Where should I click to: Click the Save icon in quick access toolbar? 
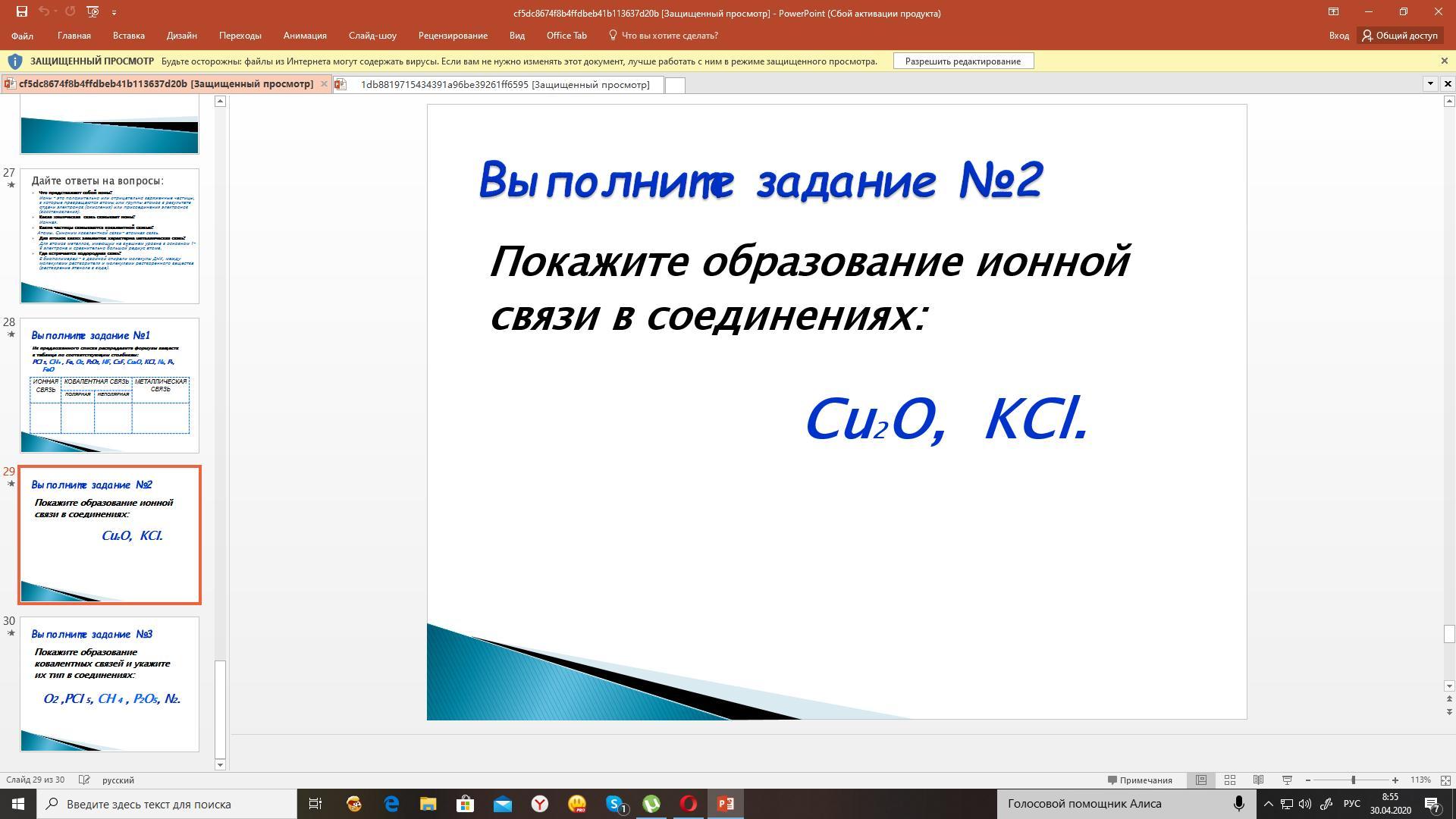click(21, 11)
